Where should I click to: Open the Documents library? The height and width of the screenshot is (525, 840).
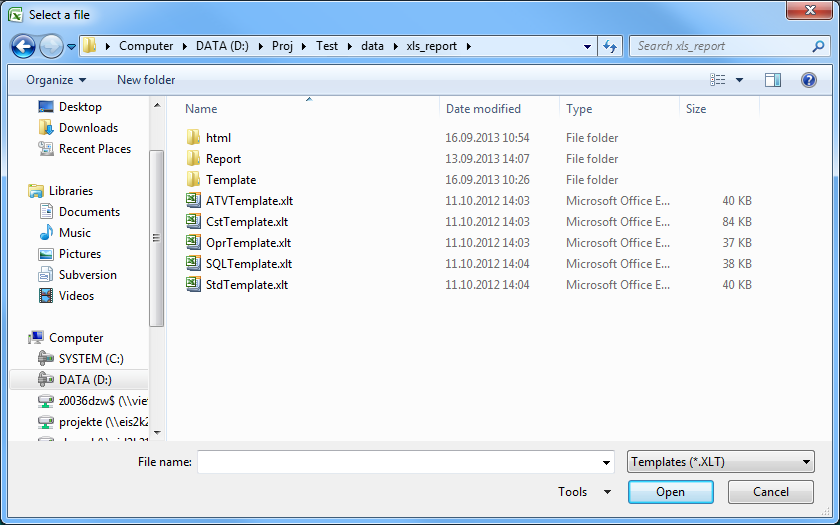click(x=89, y=212)
